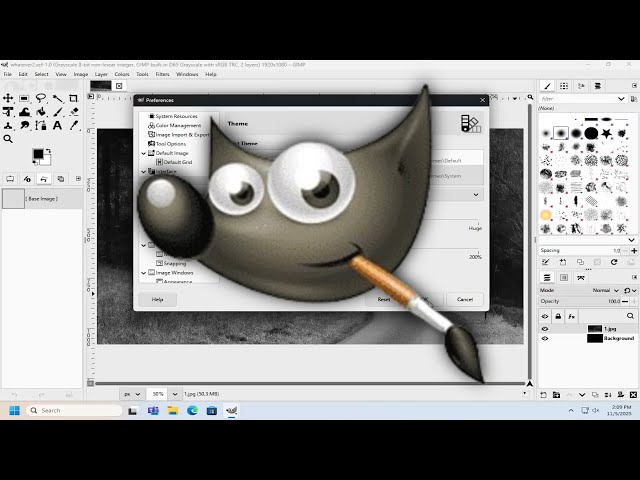The width and height of the screenshot is (640, 480).
Task: Hide the 1.jpg layer
Action: 545,329
